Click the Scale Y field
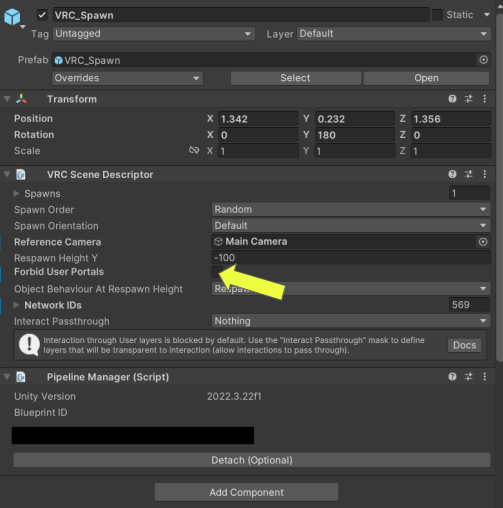Screen dimensions: 503x508 pos(355,151)
